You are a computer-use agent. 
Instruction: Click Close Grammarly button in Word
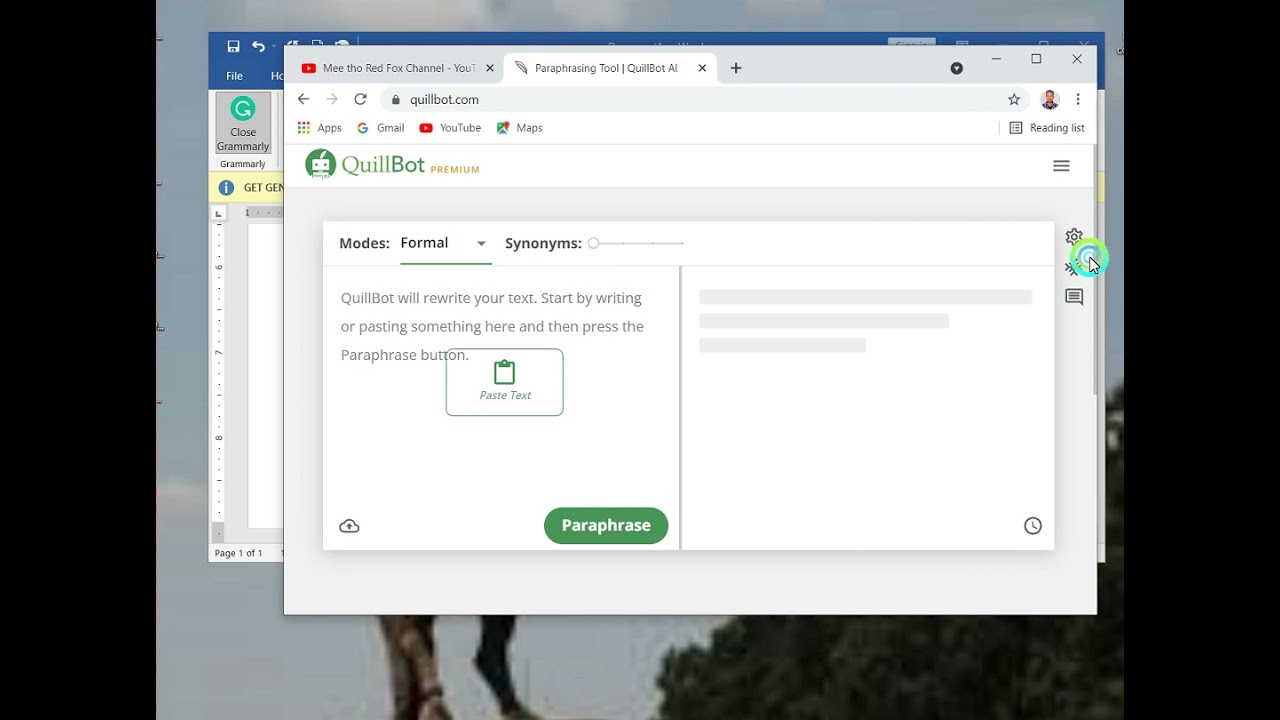tap(243, 124)
